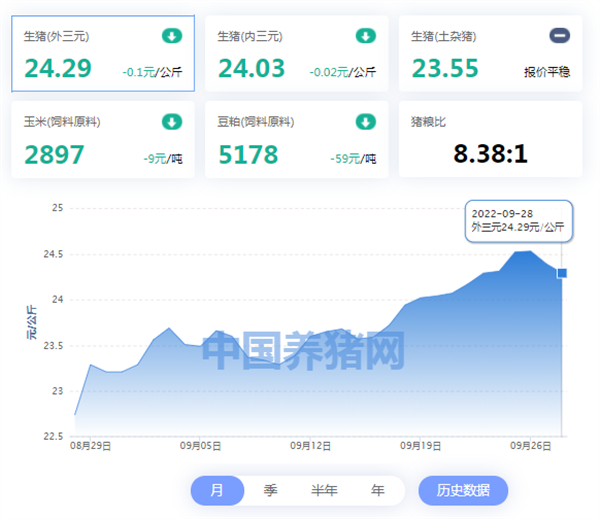Select the 生猪(外三元) price card title
This screenshot has width=600, height=519.
point(56,36)
